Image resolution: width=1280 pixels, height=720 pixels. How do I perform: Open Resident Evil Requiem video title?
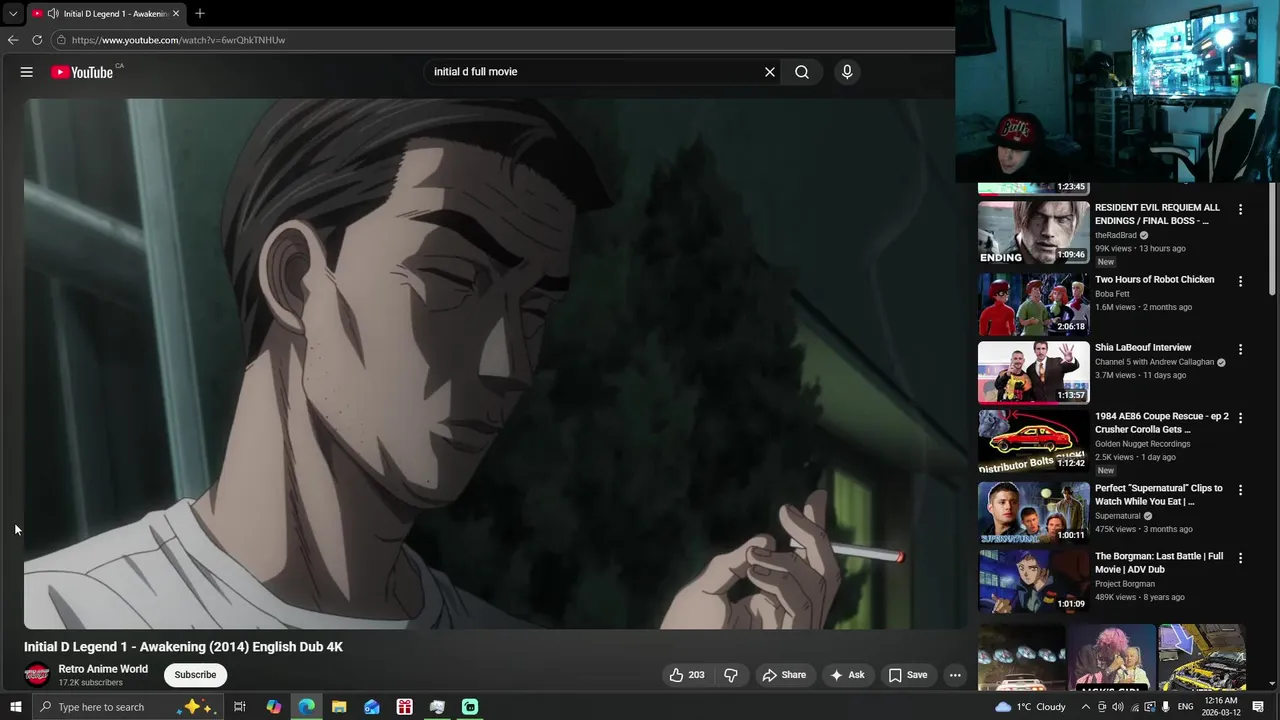point(1157,214)
